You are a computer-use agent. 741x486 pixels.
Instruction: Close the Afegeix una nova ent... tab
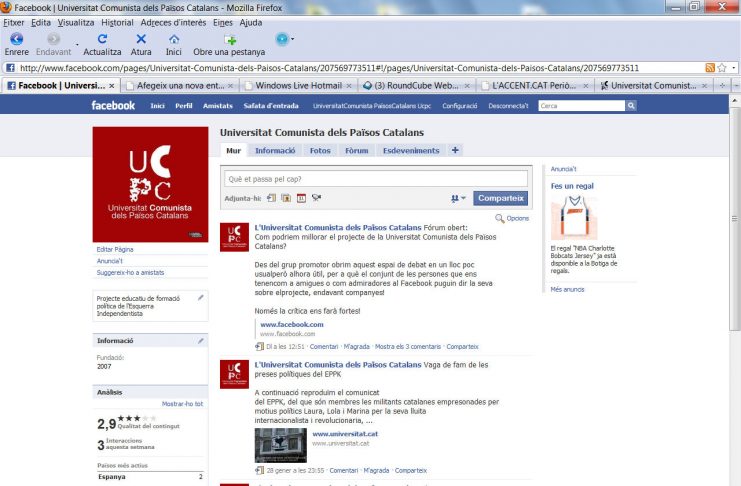click(x=231, y=86)
